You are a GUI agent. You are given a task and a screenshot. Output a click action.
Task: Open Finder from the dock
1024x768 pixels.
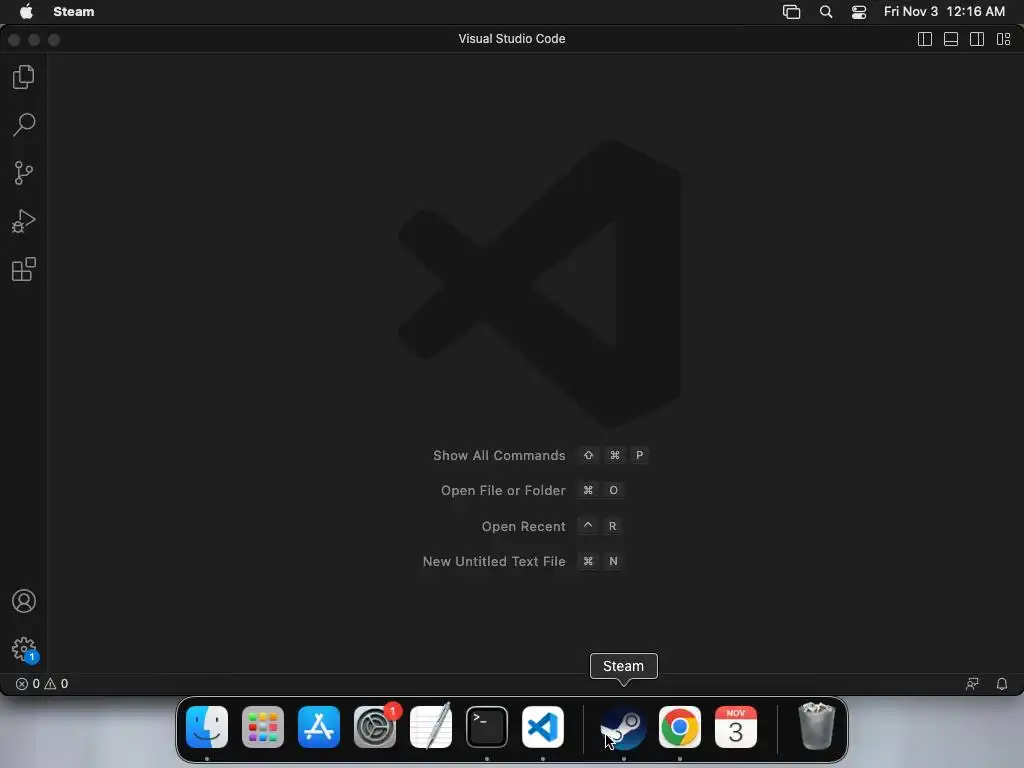207,727
